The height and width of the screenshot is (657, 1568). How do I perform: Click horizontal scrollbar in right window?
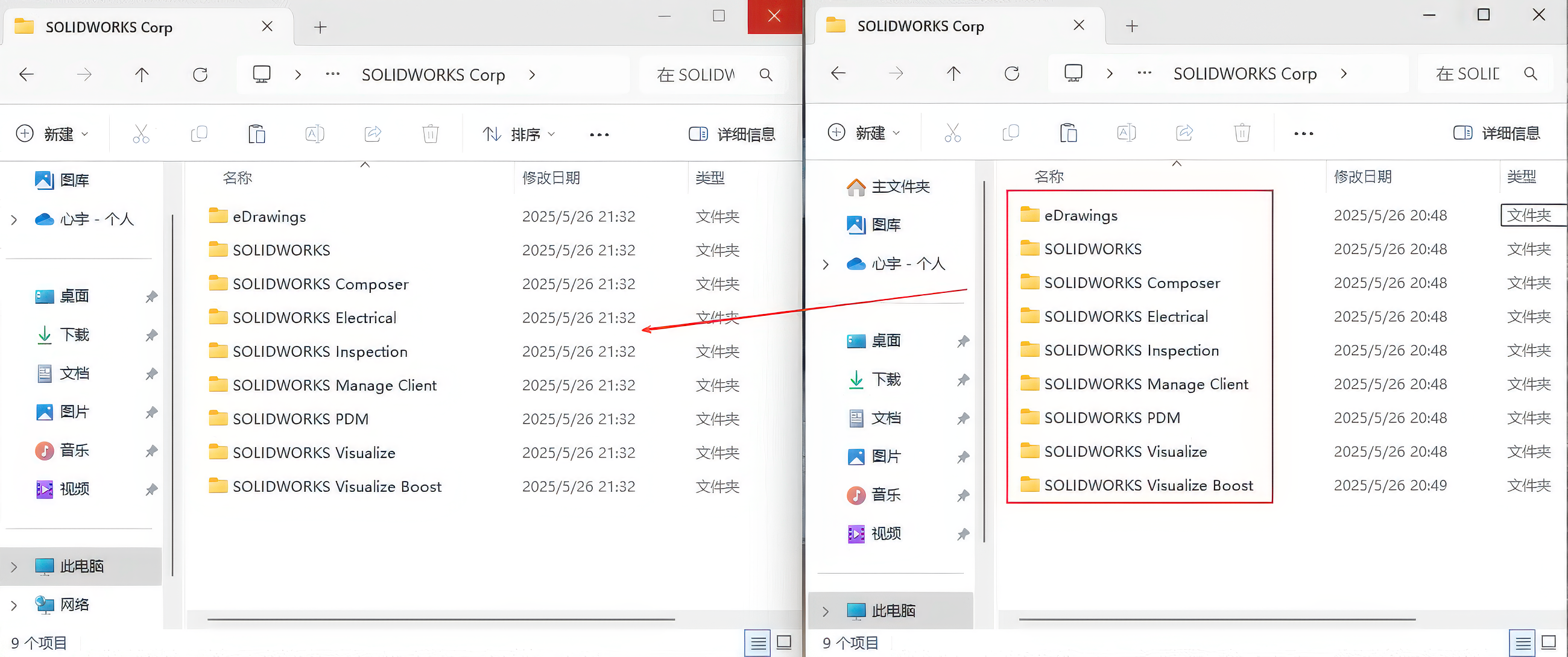tap(1218, 619)
